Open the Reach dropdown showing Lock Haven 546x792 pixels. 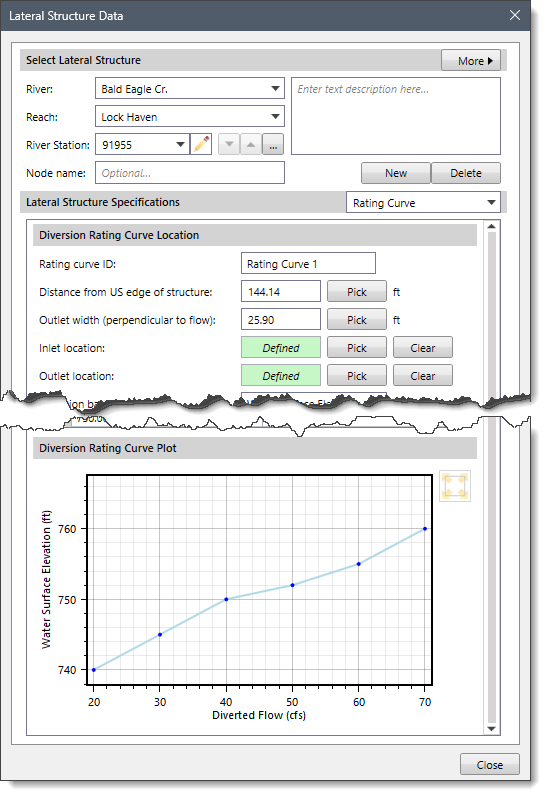tap(190, 117)
